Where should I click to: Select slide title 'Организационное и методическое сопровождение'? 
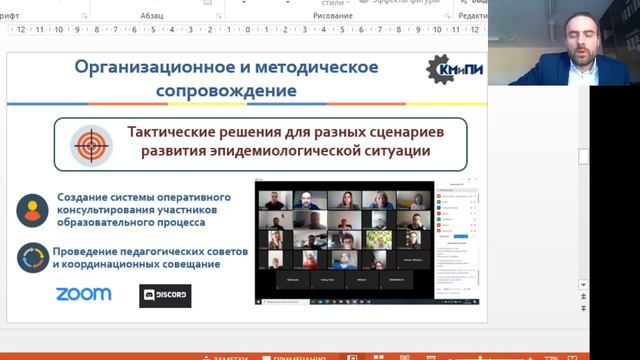(226, 78)
